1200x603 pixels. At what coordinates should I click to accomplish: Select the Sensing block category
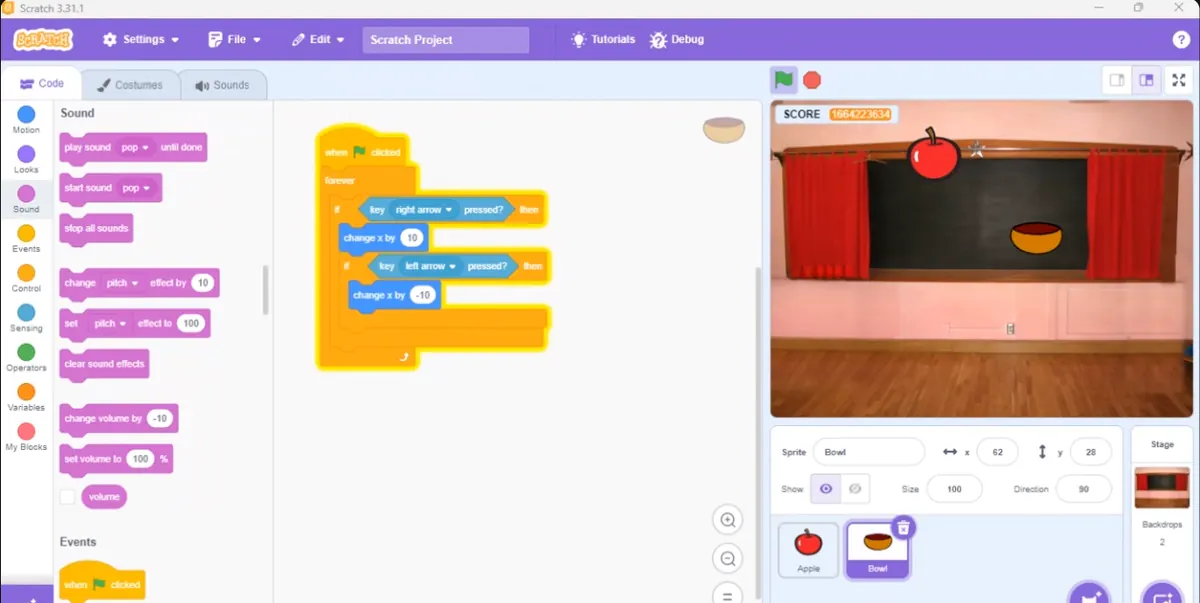point(26,318)
